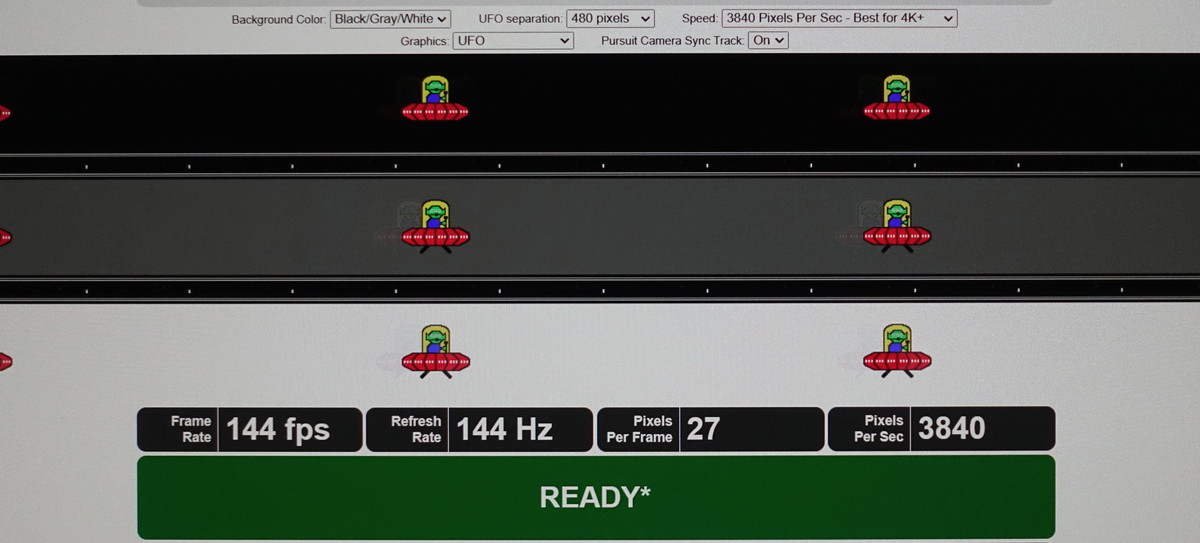Click the left UFO on the black band
The width and height of the screenshot is (1200, 543).
[435, 99]
